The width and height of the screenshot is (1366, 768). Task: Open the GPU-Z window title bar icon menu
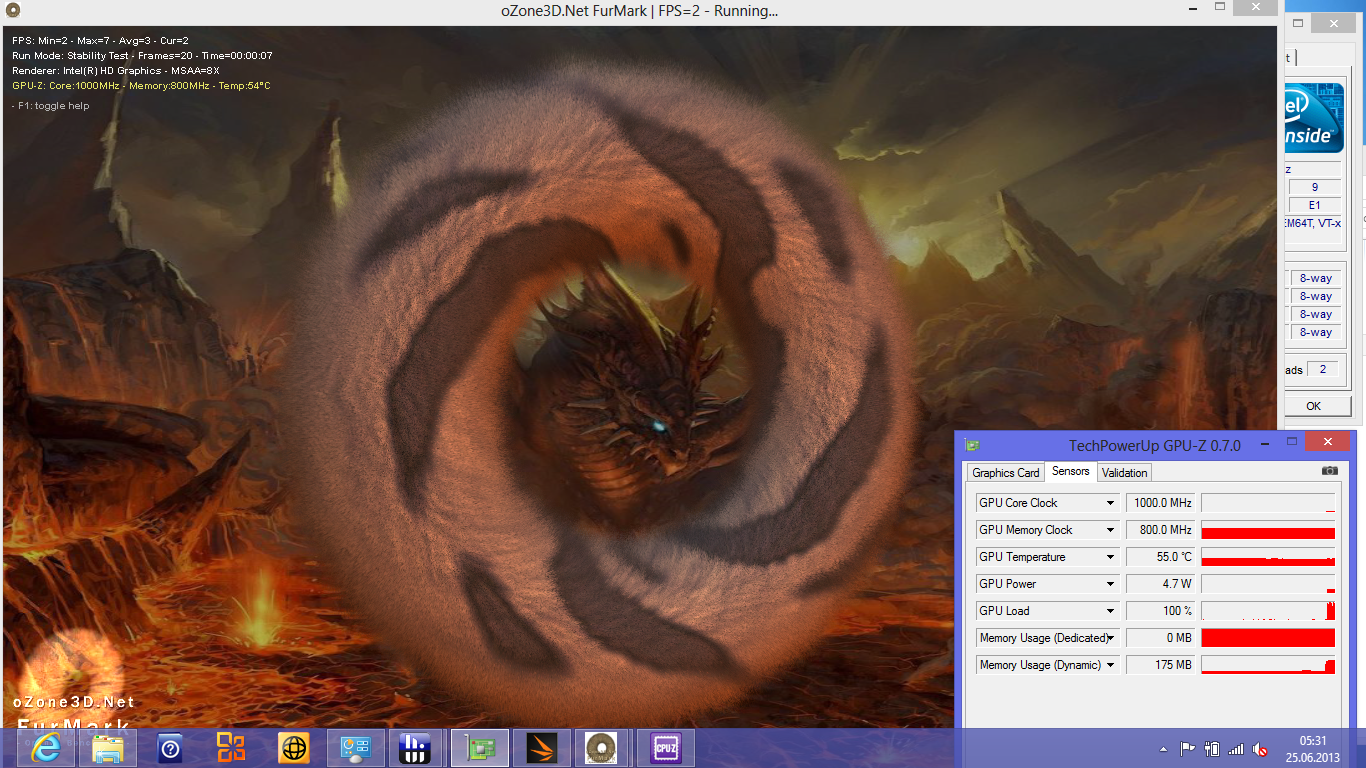tap(971, 445)
